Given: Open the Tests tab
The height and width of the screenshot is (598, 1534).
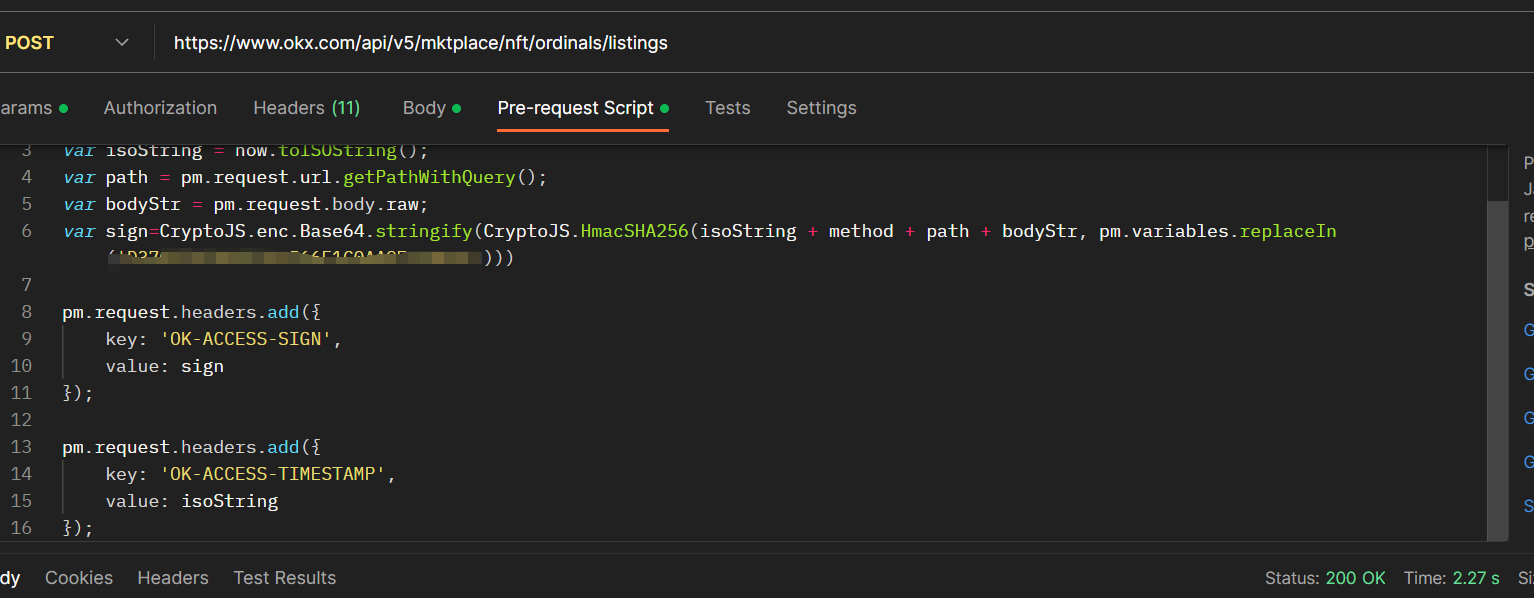Looking at the screenshot, I should 727,108.
